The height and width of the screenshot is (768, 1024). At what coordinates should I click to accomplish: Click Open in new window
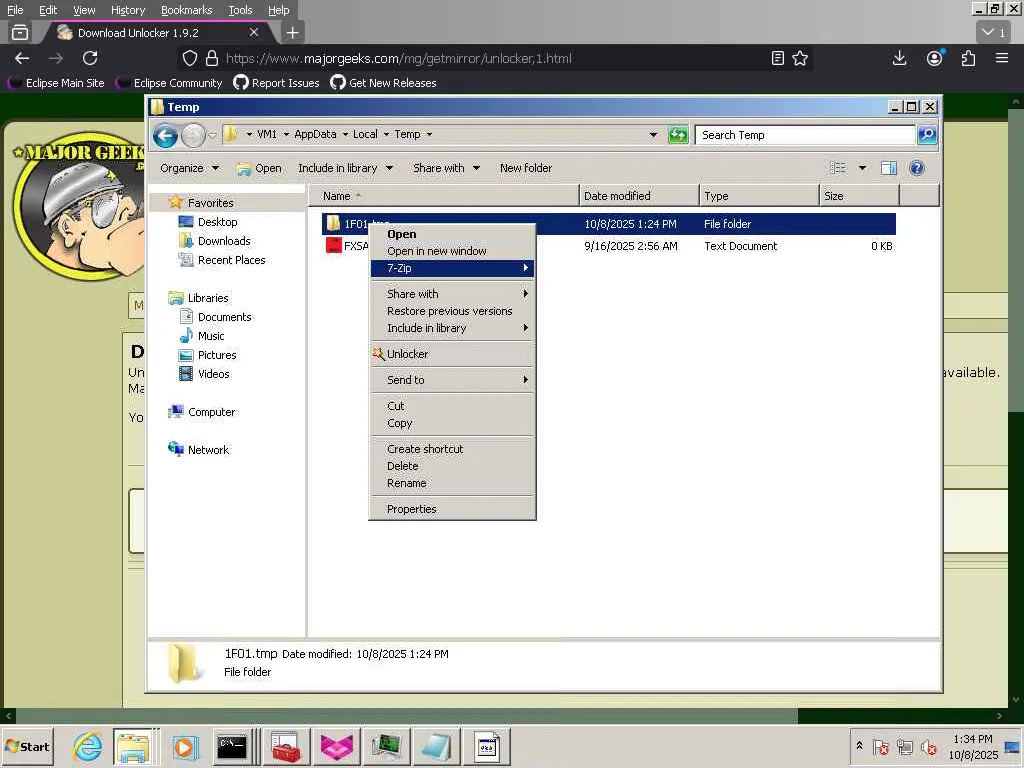coord(452,251)
